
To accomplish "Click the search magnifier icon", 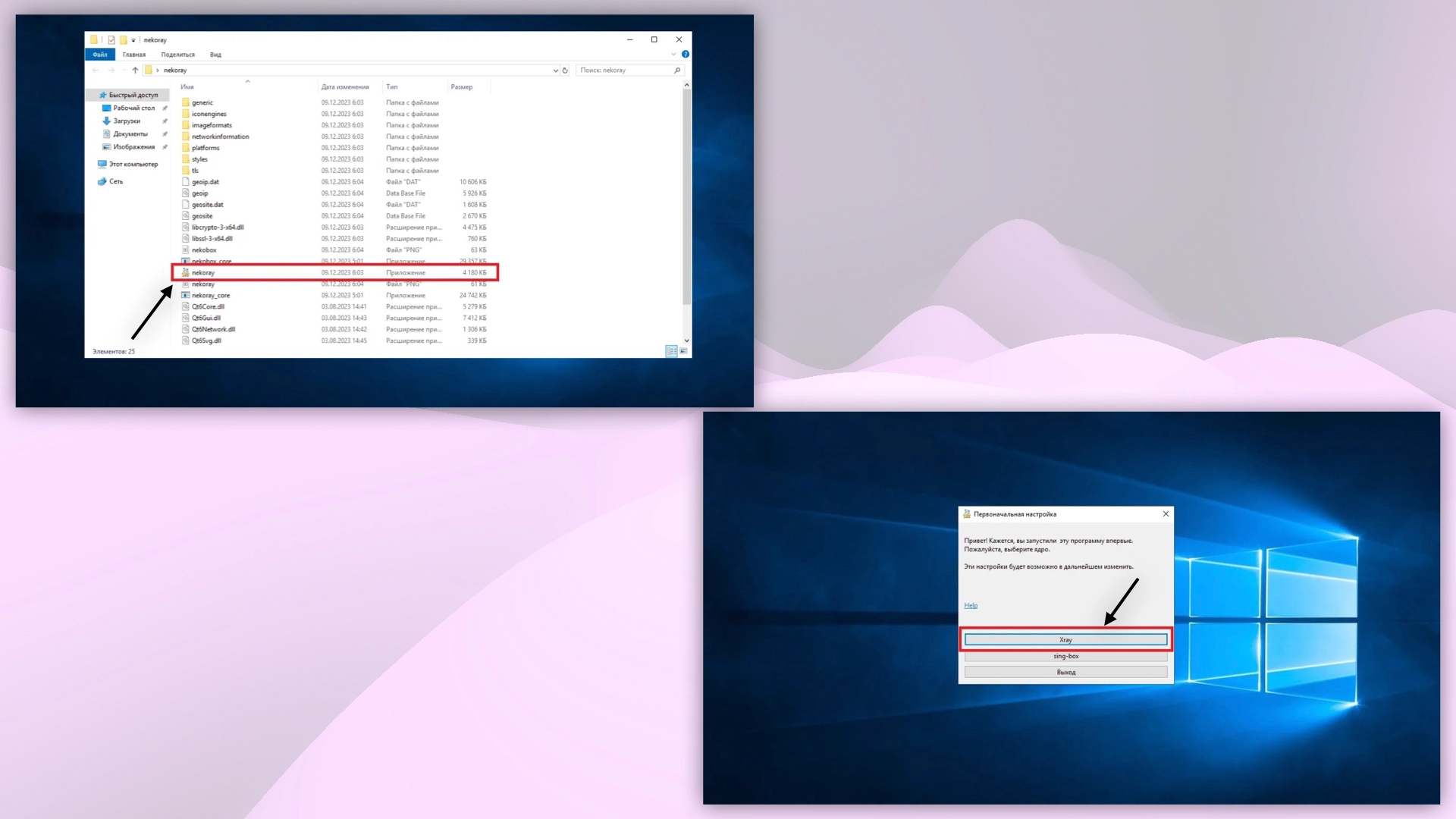I will tap(677, 71).
